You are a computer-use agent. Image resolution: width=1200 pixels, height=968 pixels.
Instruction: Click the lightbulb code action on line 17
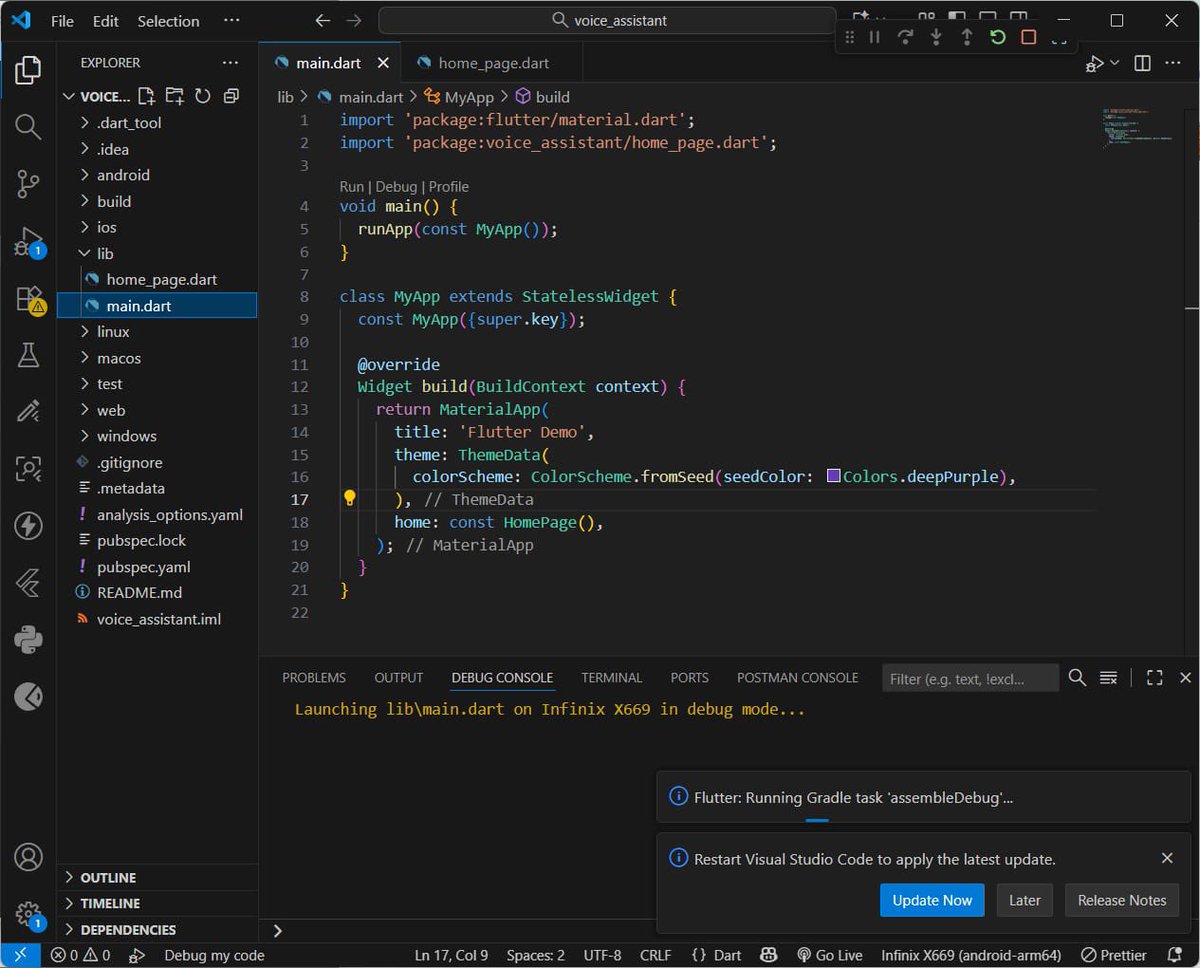point(350,498)
